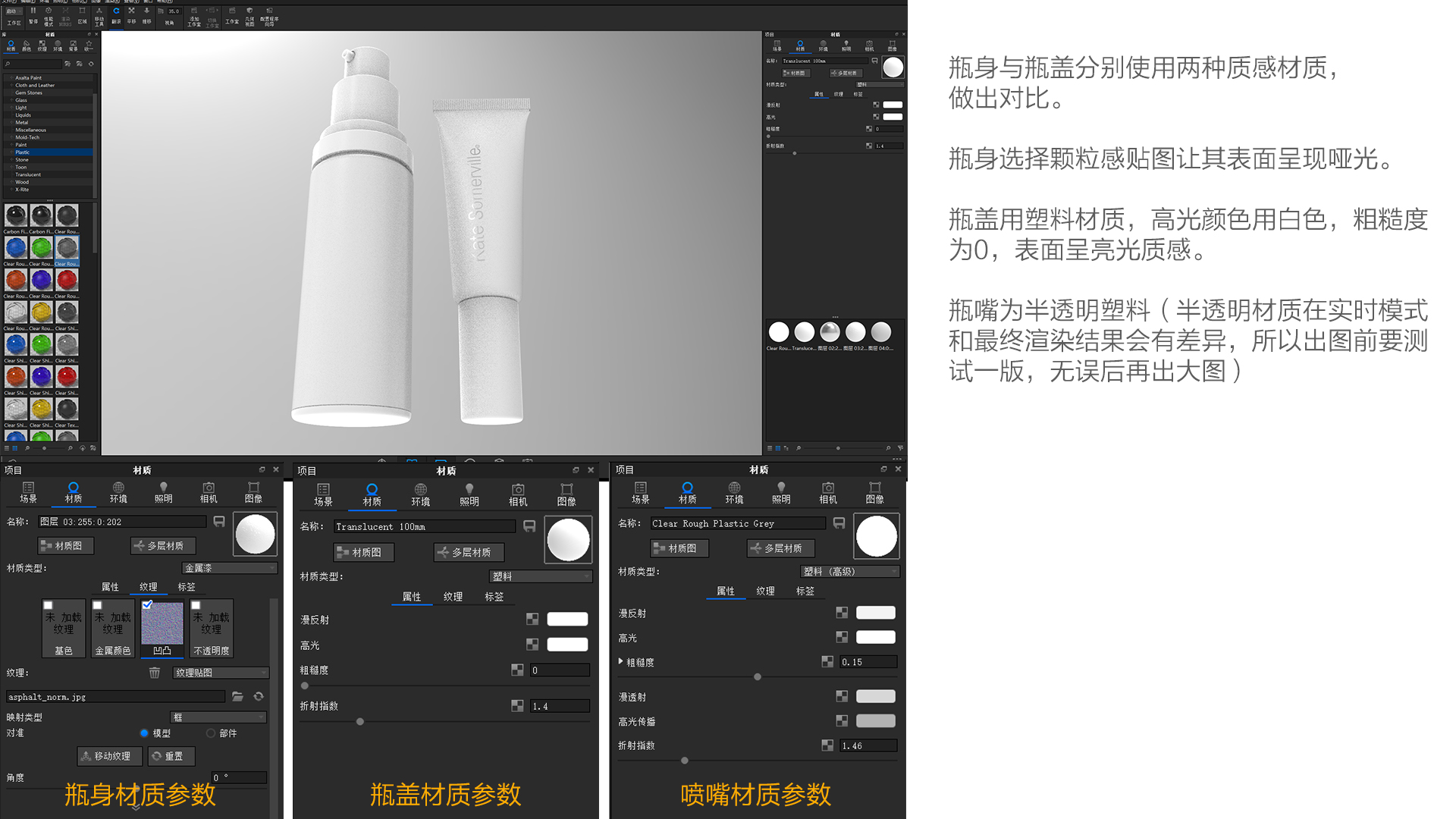
Task: Expand the 金属漆 material type dropdown
Action: pyautogui.click(x=231, y=568)
